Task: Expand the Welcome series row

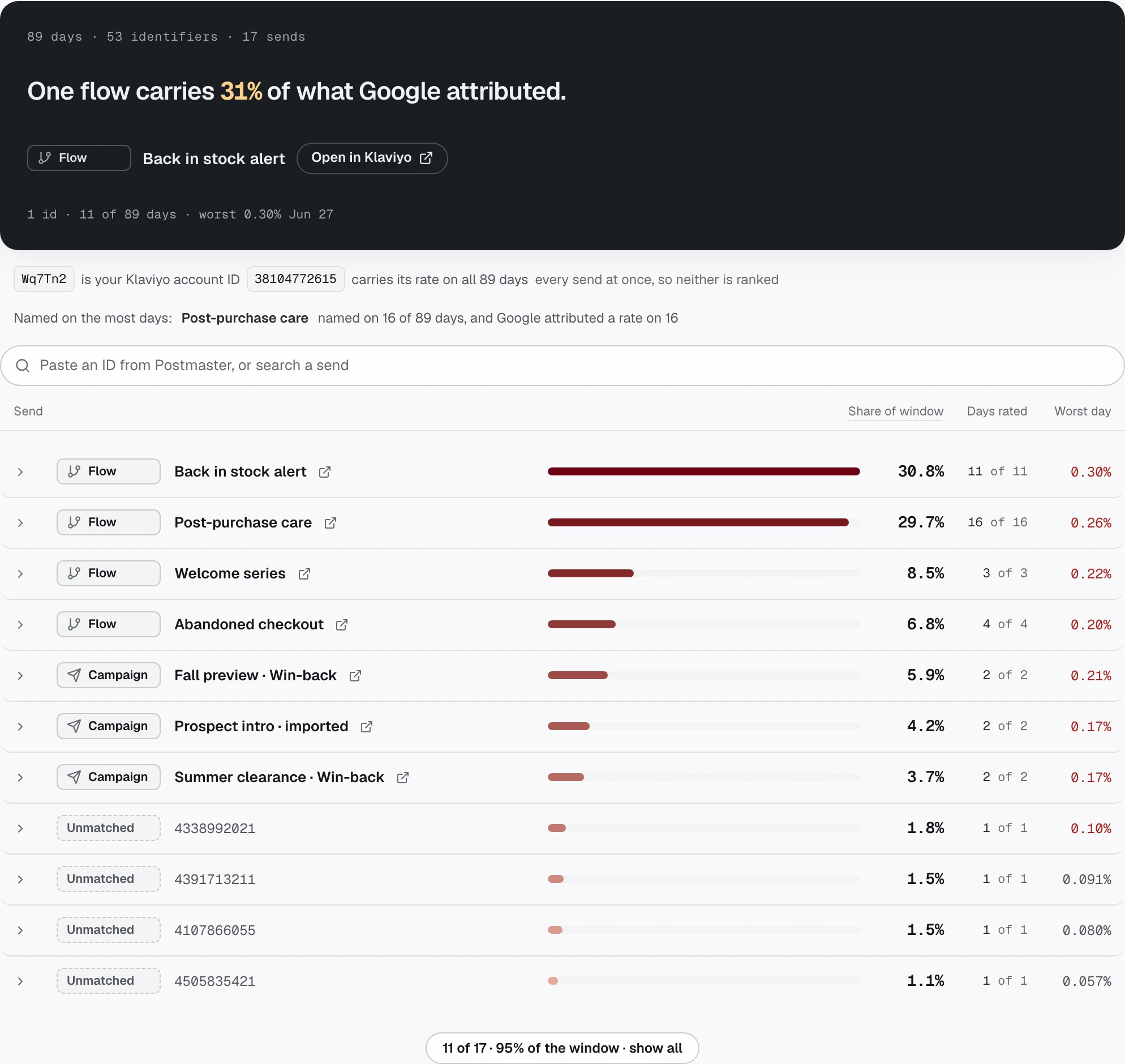Action: pos(20,574)
